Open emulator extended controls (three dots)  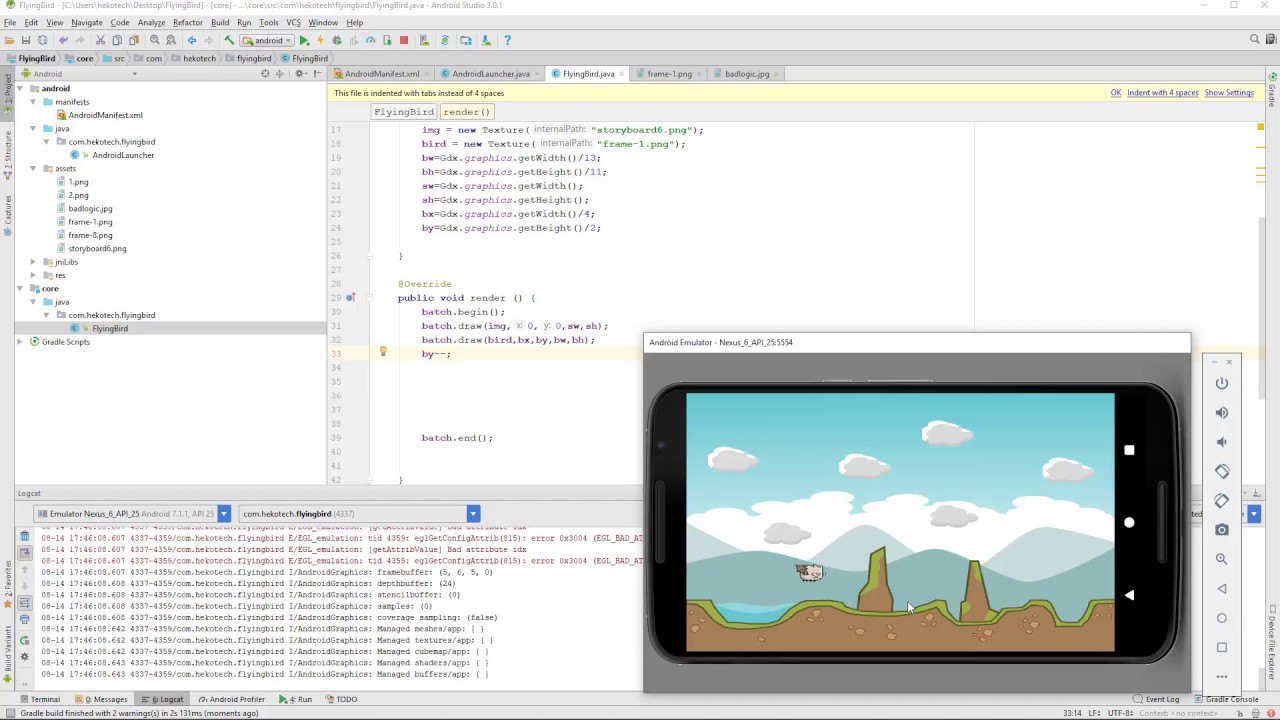coord(1222,677)
